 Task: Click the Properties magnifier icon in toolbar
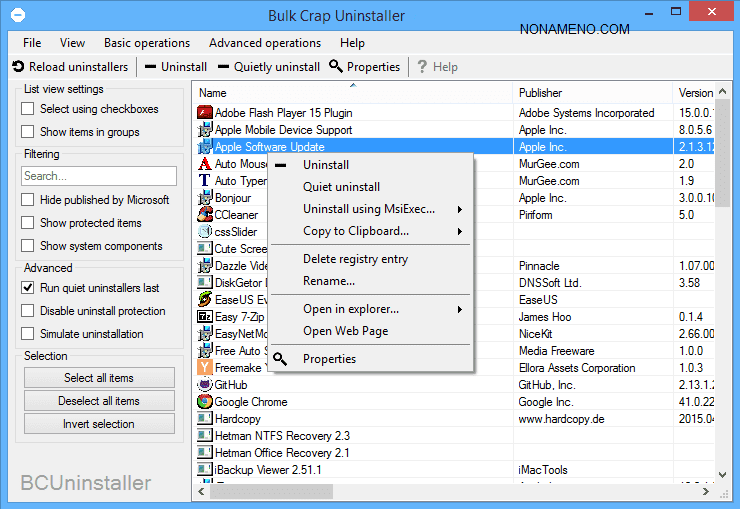click(336, 67)
